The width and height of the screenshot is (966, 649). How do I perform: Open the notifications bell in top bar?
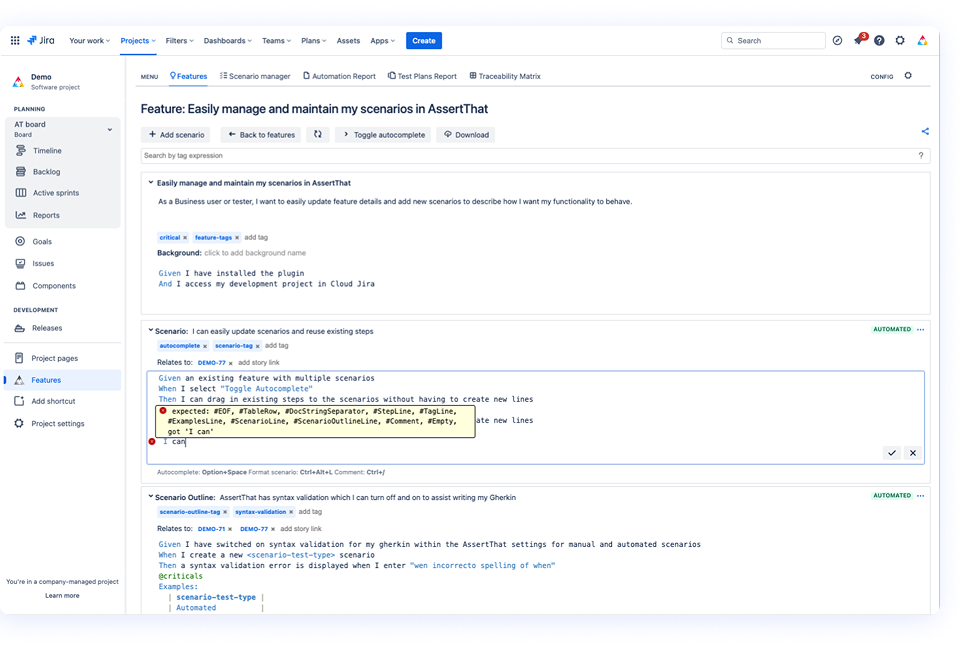858,40
